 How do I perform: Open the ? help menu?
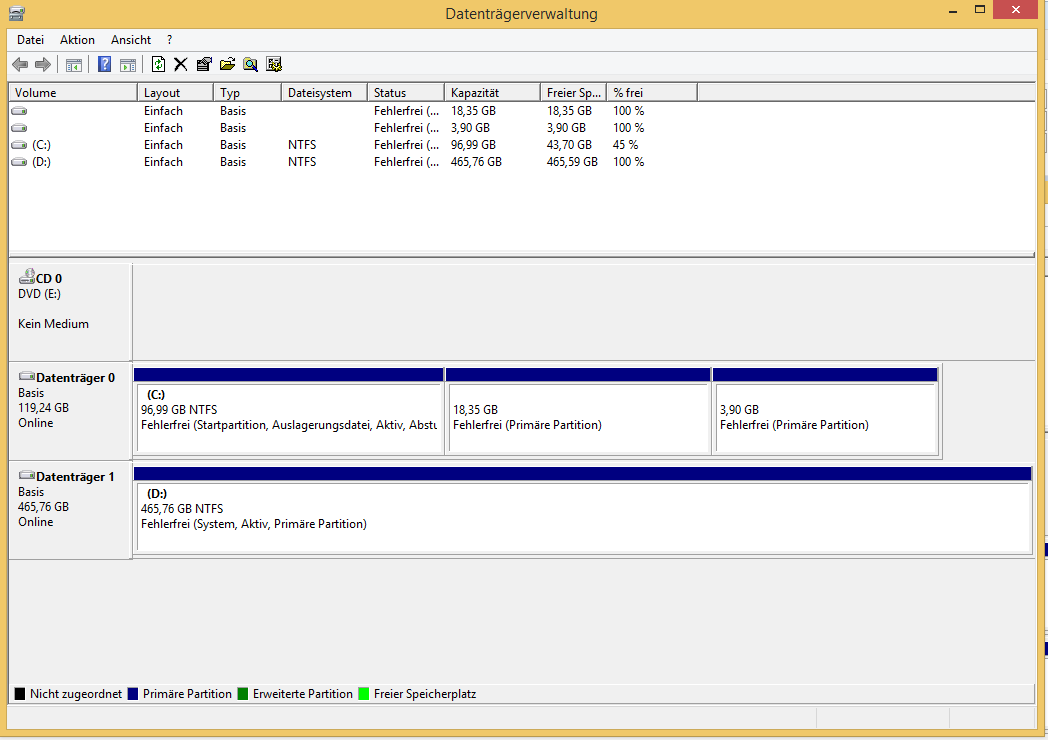point(170,40)
